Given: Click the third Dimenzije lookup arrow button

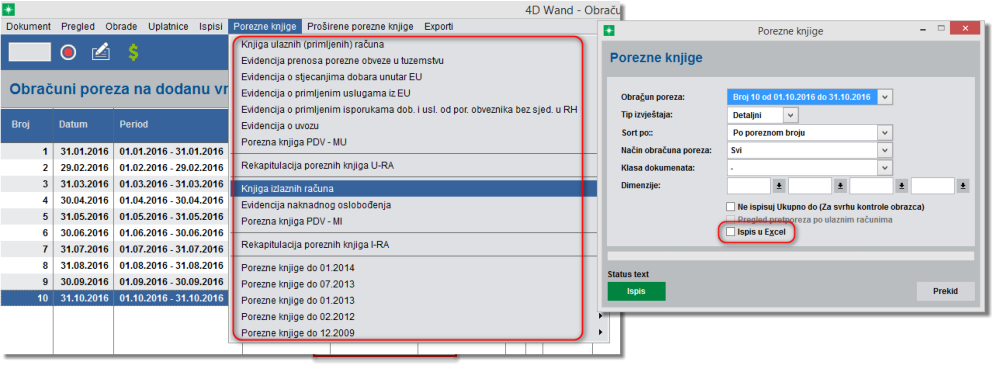Looking at the screenshot, I should (901, 186).
